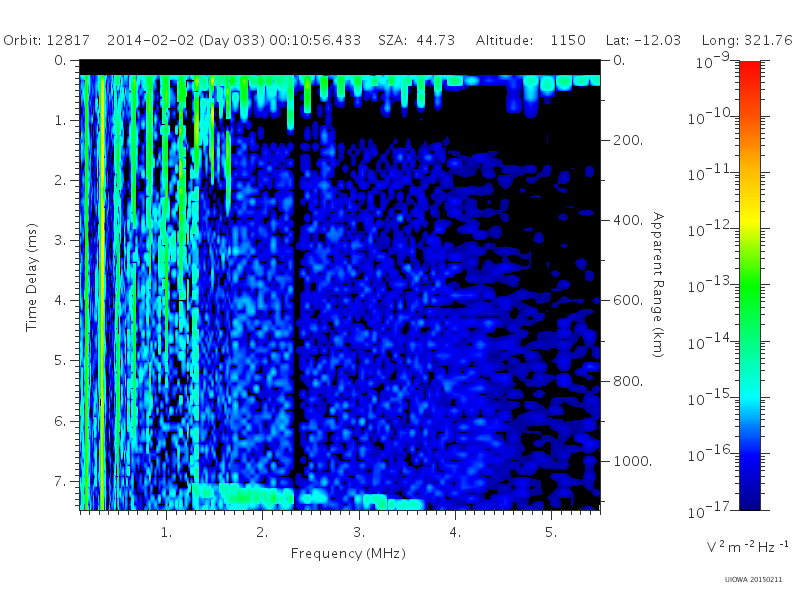Click the Lat: -12.03 header value
800x600 pixels.
coord(643,40)
